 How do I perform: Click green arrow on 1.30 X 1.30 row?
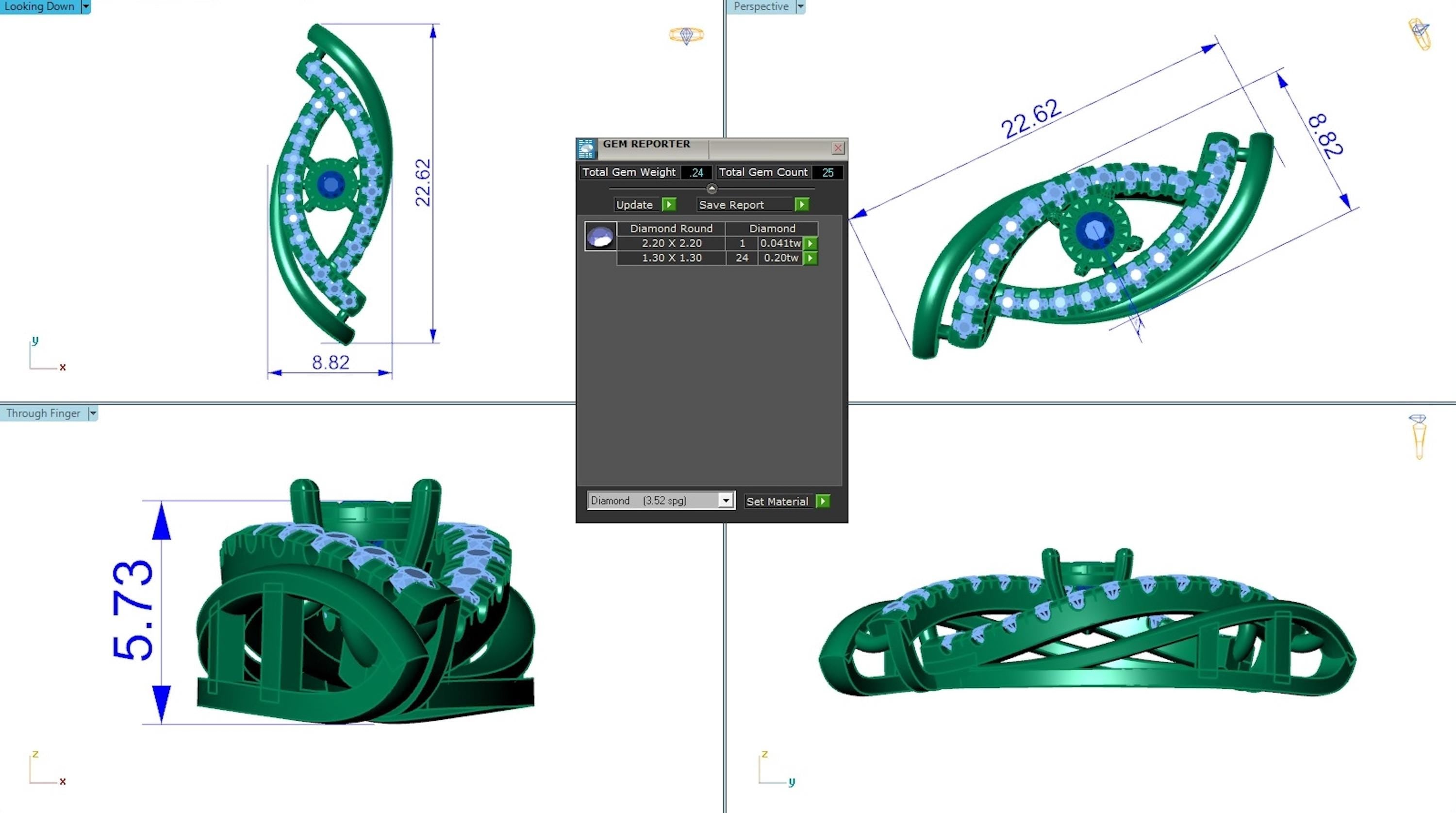click(x=811, y=258)
